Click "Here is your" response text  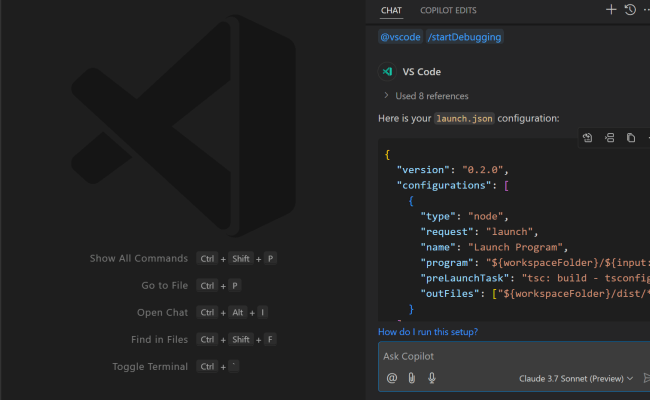(405, 119)
